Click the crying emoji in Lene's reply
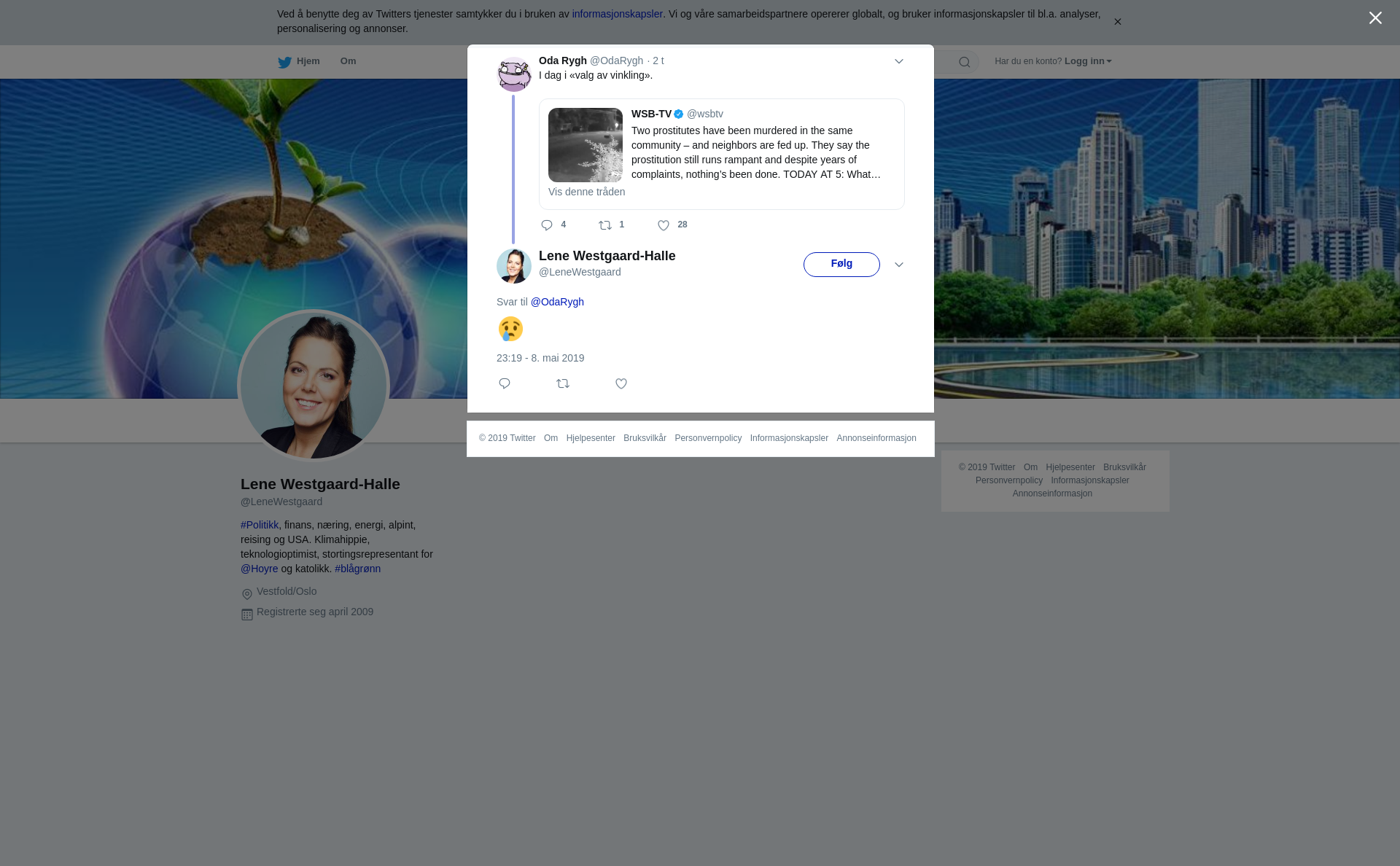This screenshot has width=1400, height=866. click(x=510, y=329)
